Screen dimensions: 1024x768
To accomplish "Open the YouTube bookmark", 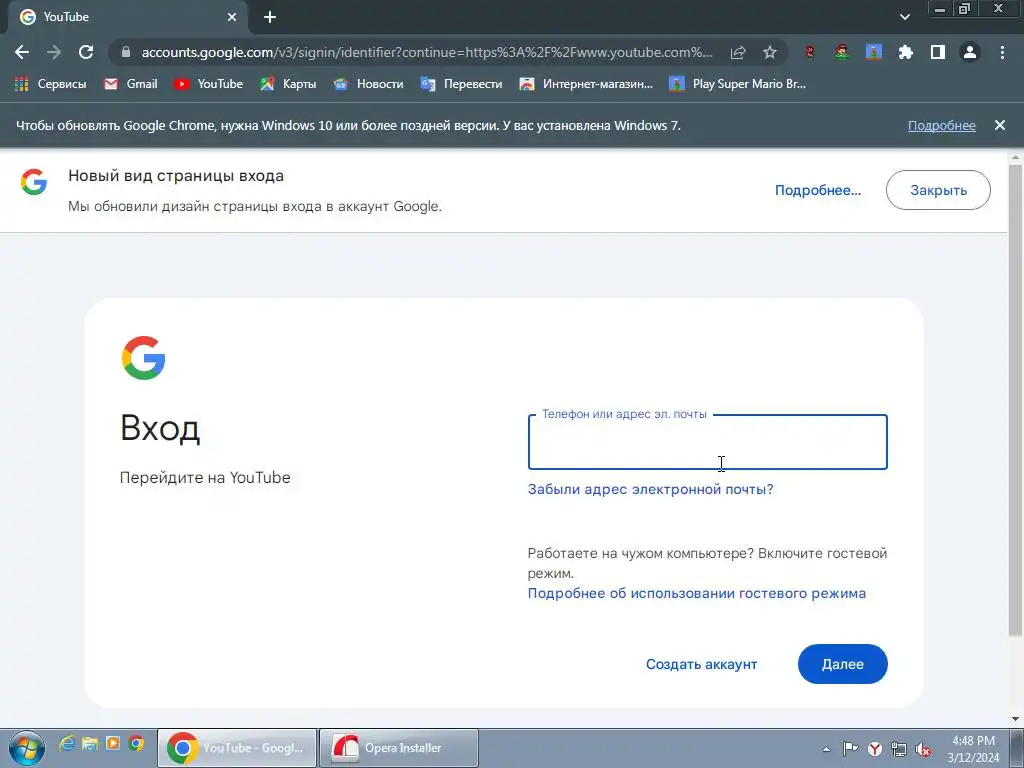I will [208, 84].
